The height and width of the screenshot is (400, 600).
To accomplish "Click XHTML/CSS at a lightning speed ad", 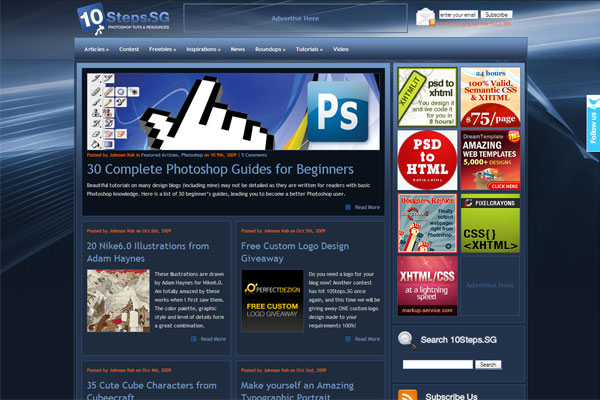I will (427, 286).
